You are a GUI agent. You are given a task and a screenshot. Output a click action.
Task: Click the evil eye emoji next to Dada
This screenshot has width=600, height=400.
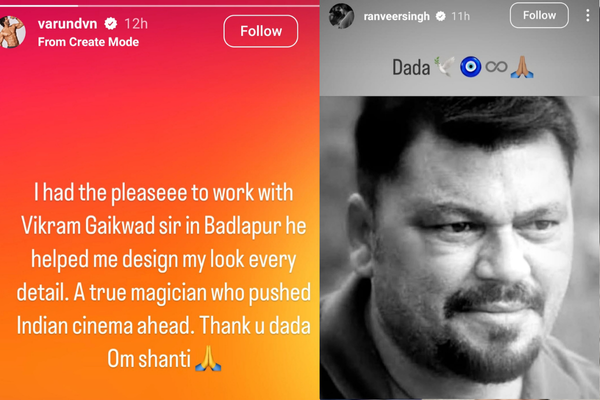point(469,68)
